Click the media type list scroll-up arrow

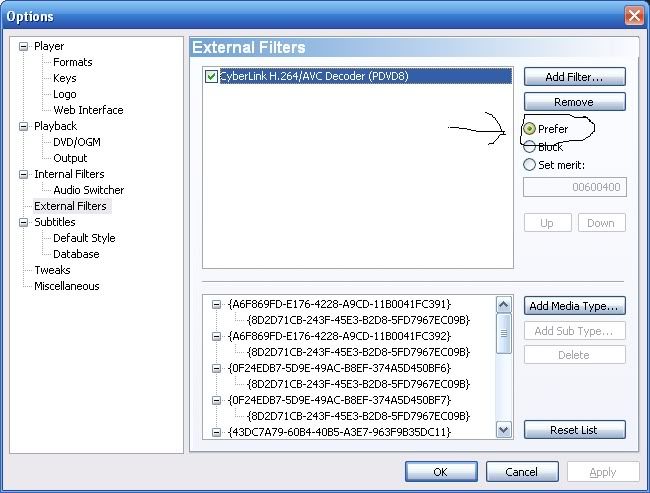click(x=504, y=305)
